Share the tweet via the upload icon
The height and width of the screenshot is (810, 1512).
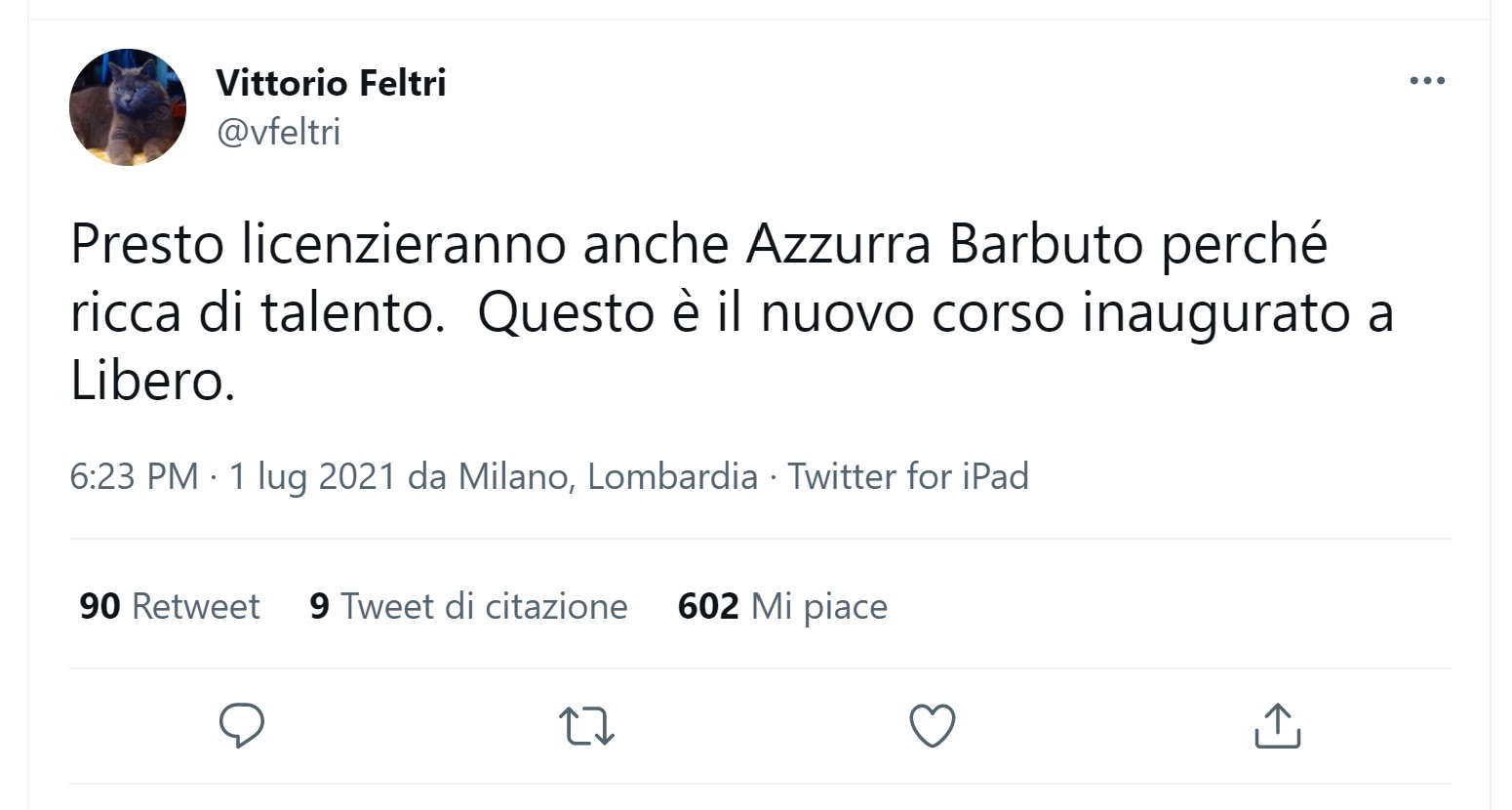tap(1276, 726)
